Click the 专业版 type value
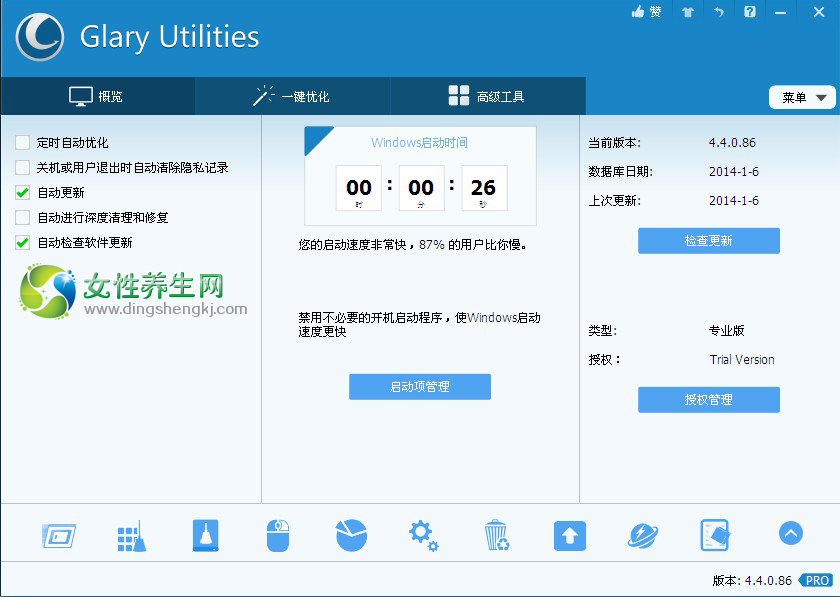Screen dimensions: 840x597 (x=726, y=331)
